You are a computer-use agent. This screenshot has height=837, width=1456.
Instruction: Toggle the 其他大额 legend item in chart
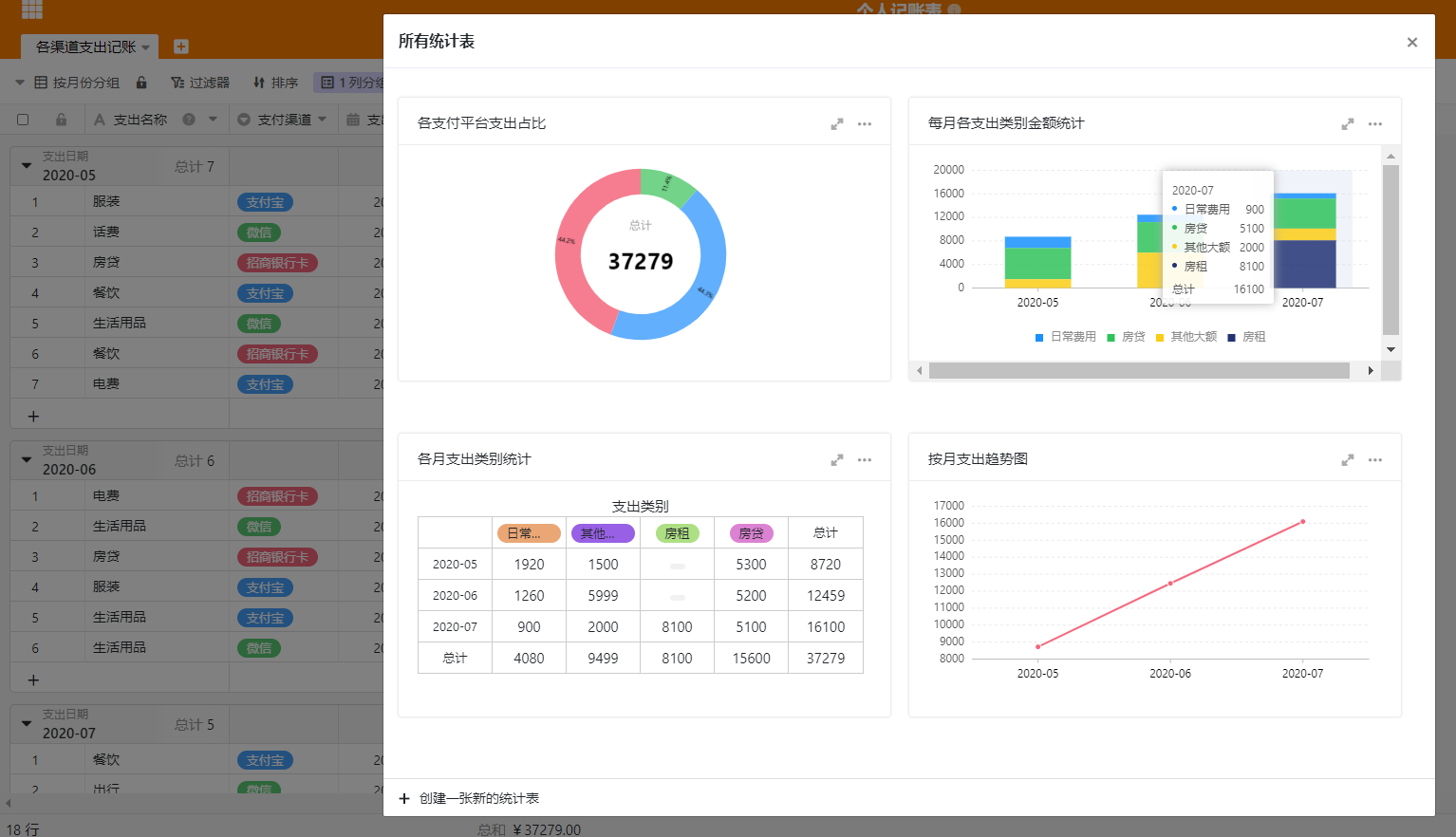coord(1186,337)
